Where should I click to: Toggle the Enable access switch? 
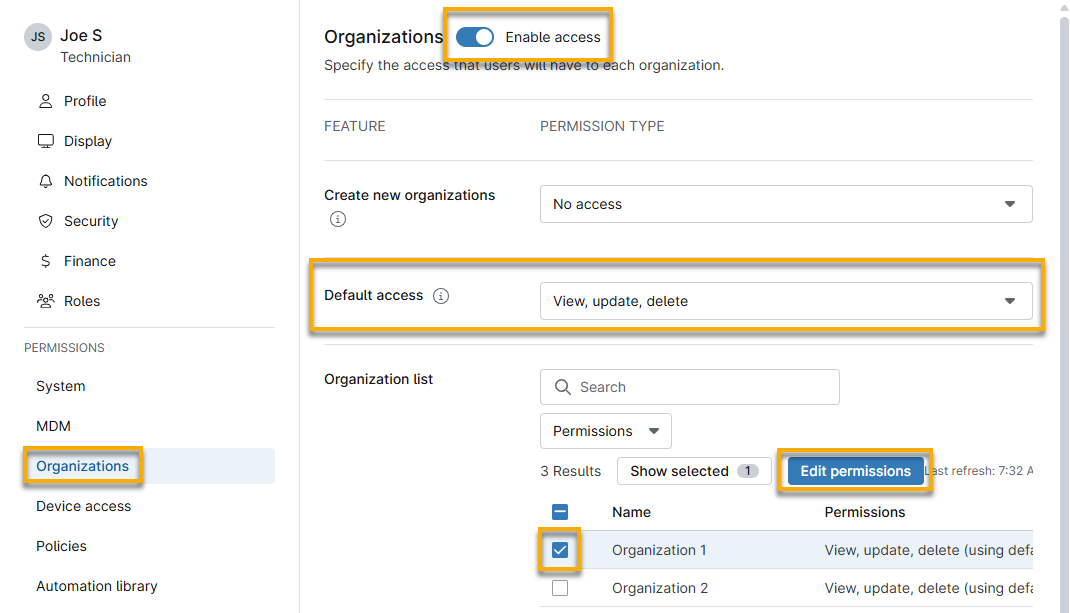point(475,37)
